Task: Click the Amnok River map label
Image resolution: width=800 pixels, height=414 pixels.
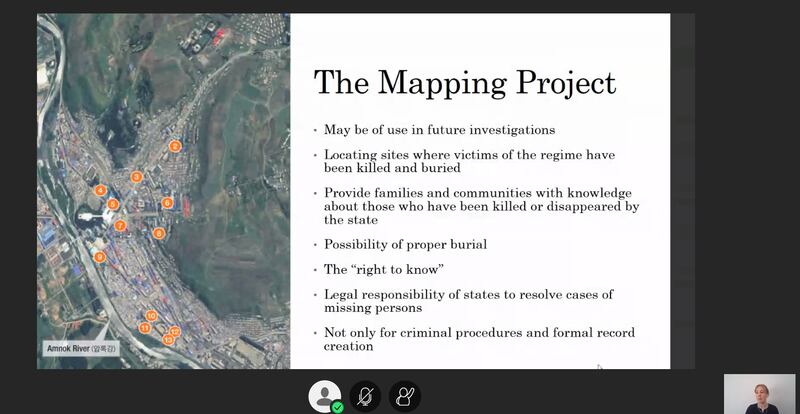Action: pos(81,349)
